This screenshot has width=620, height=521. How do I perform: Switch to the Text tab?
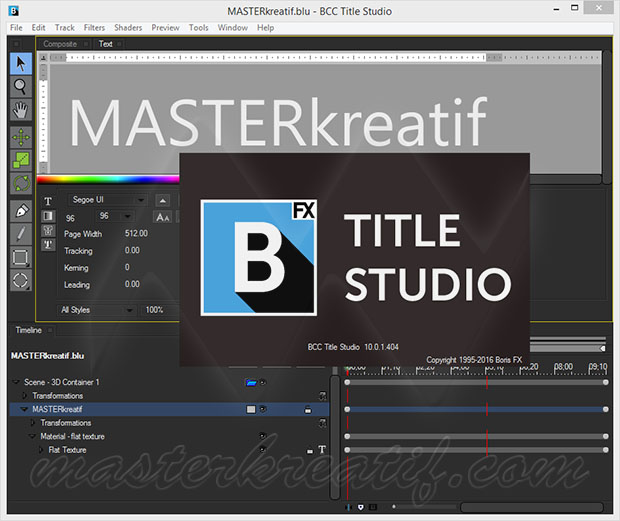108,44
